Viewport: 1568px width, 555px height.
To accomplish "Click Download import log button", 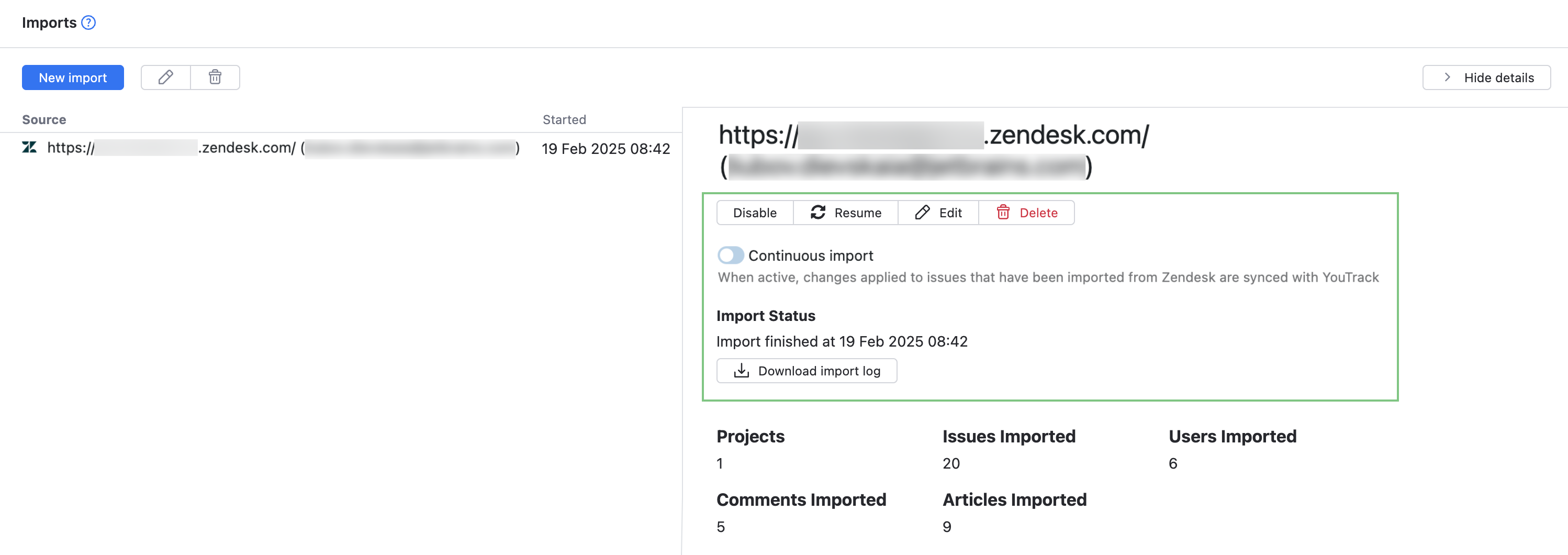I will (819, 371).
